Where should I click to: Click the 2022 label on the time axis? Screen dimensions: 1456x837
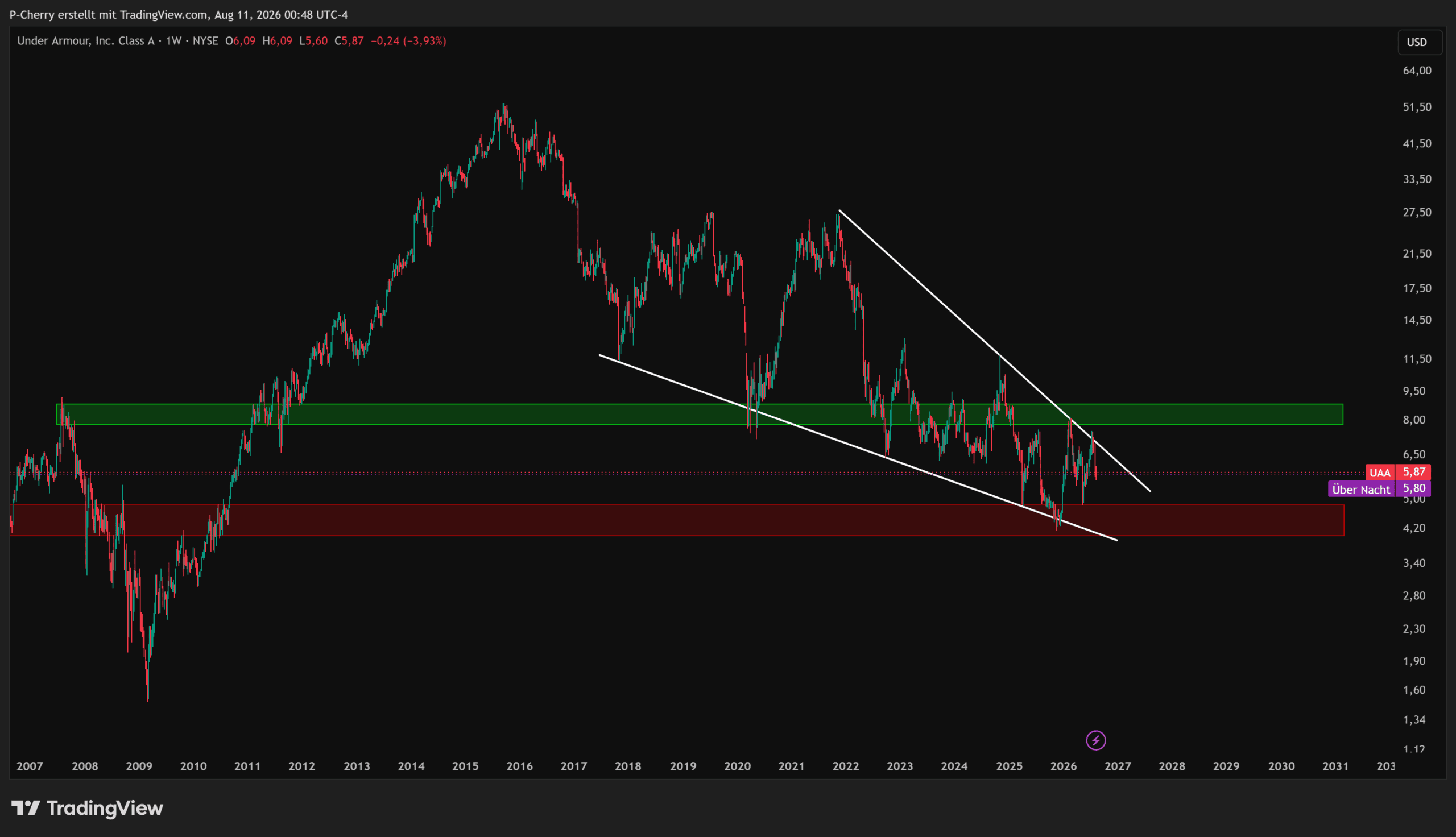846,766
